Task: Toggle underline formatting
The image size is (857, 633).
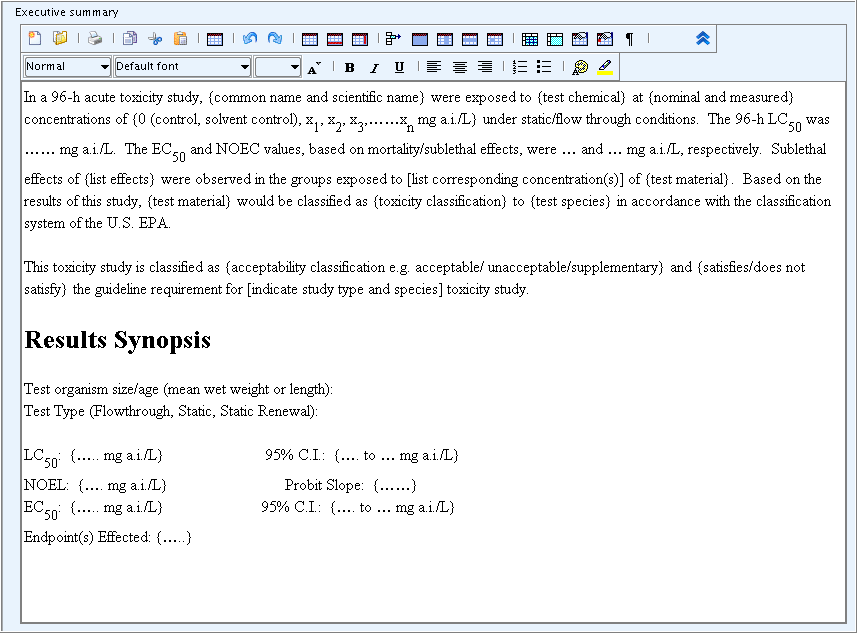Action: 400,67
